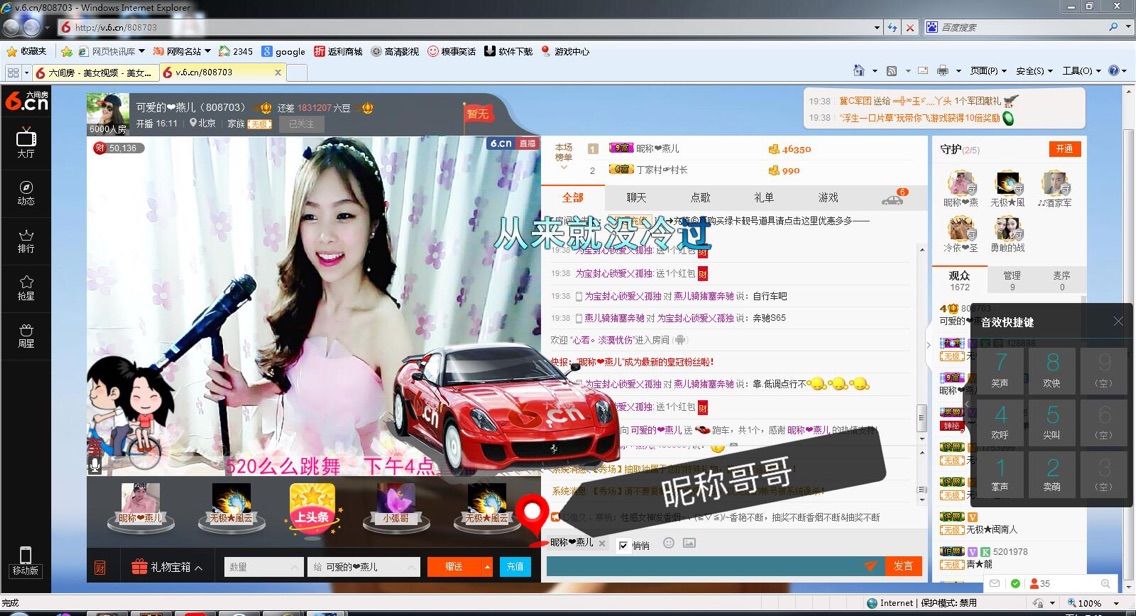Open the 数量 quantity dropdown
This screenshot has height=616, width=1136.
pyautogui.click(x=264, y=567)
